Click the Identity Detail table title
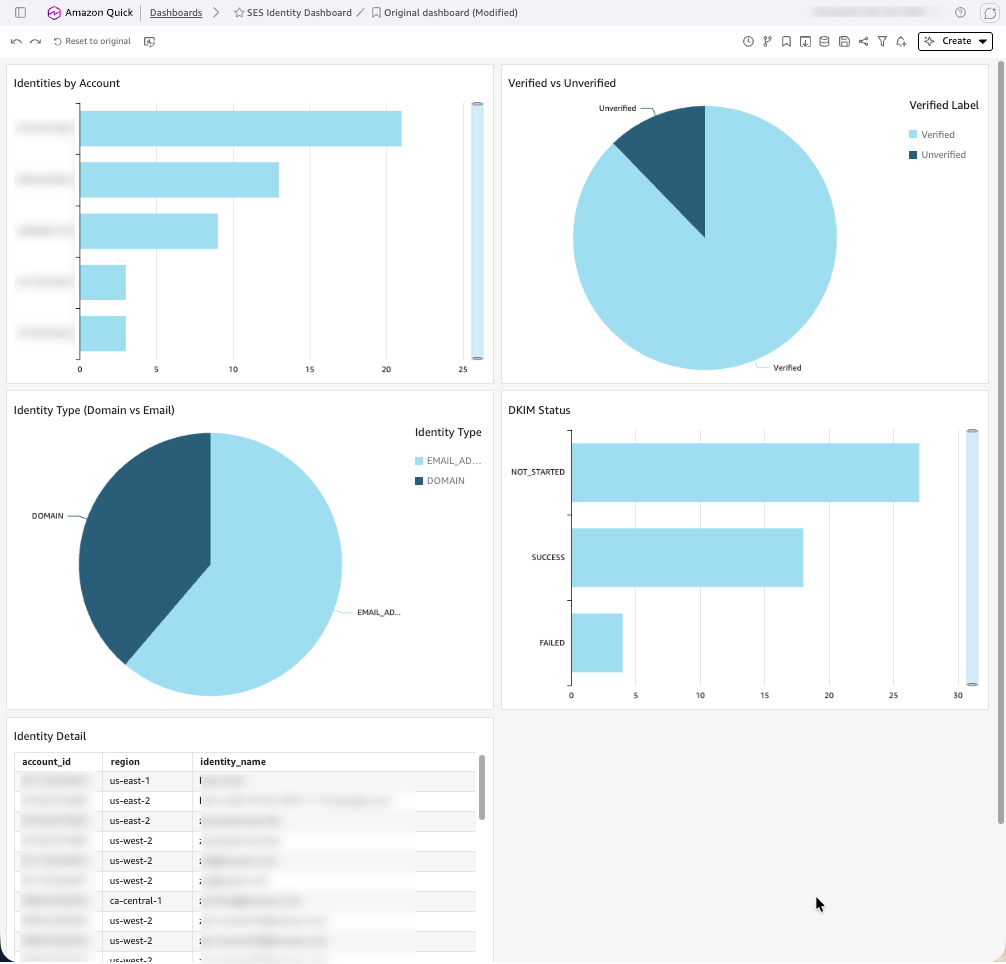Image resolution: width=1006 pixels, height=964 pixels. click(50, 736)
